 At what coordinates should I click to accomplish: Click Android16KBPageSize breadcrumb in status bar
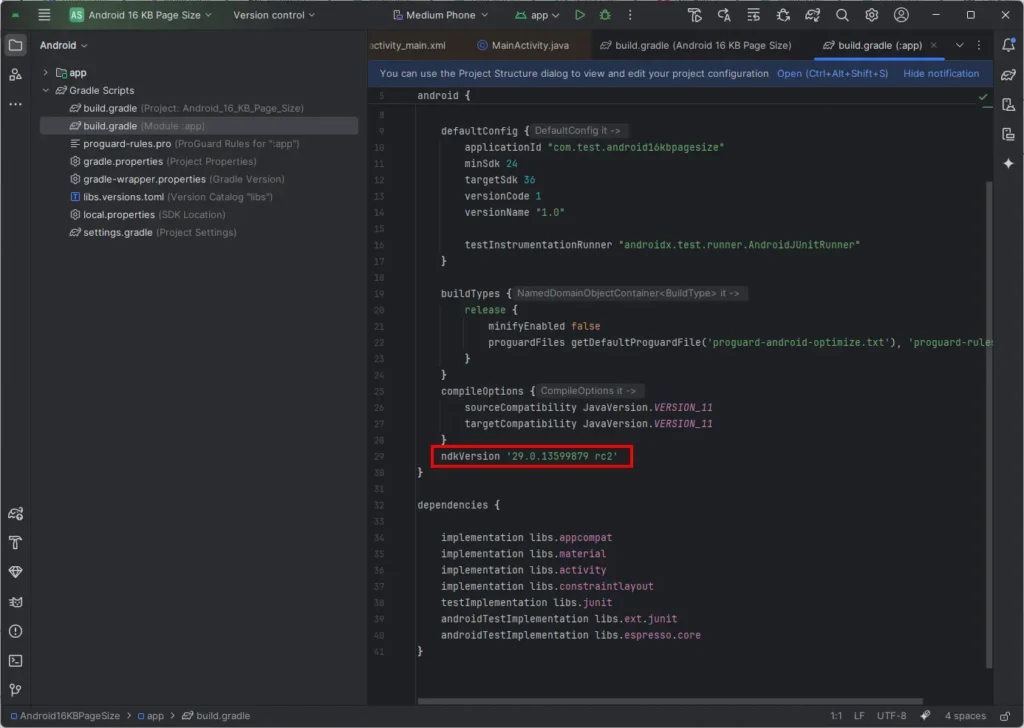(65, 716)
